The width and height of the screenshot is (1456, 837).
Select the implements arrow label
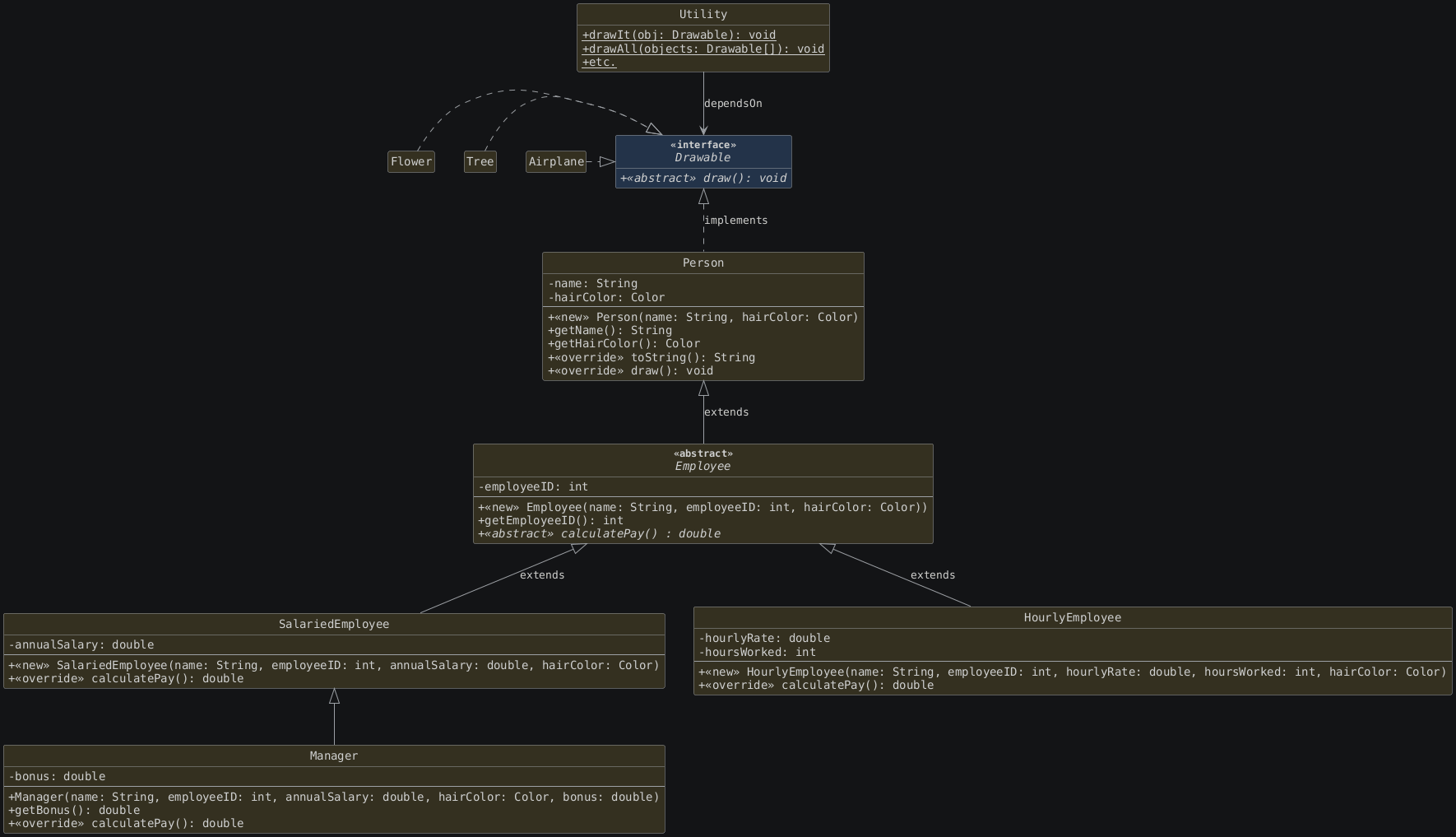click(736, 221)
